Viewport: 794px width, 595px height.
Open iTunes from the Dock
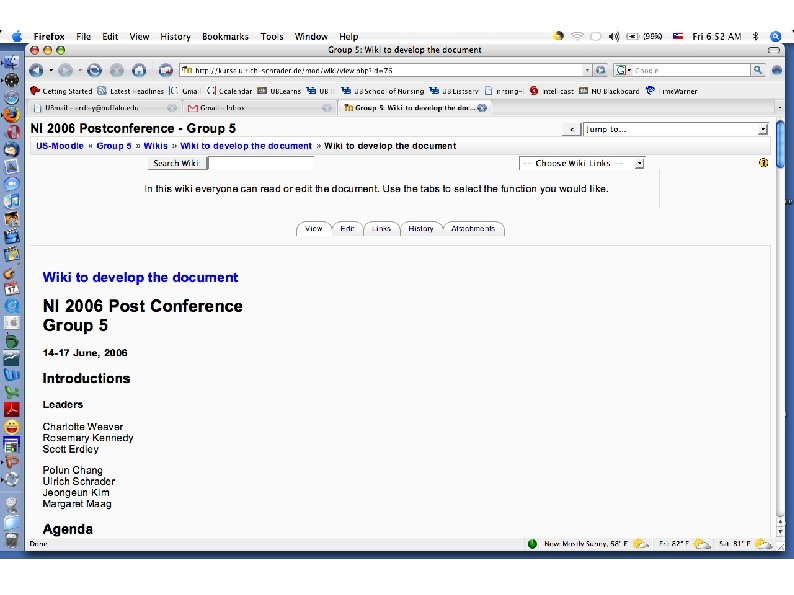pos(12,201)
